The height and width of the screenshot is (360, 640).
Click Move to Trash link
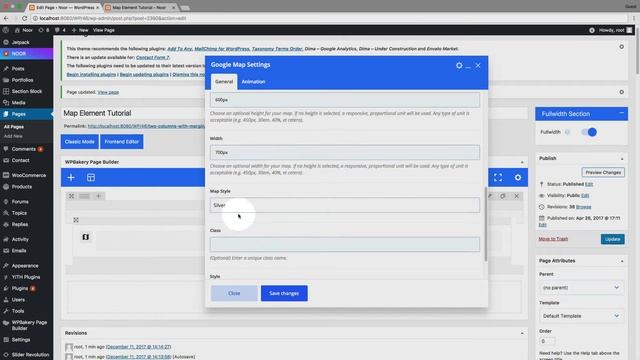coord(553,239)
